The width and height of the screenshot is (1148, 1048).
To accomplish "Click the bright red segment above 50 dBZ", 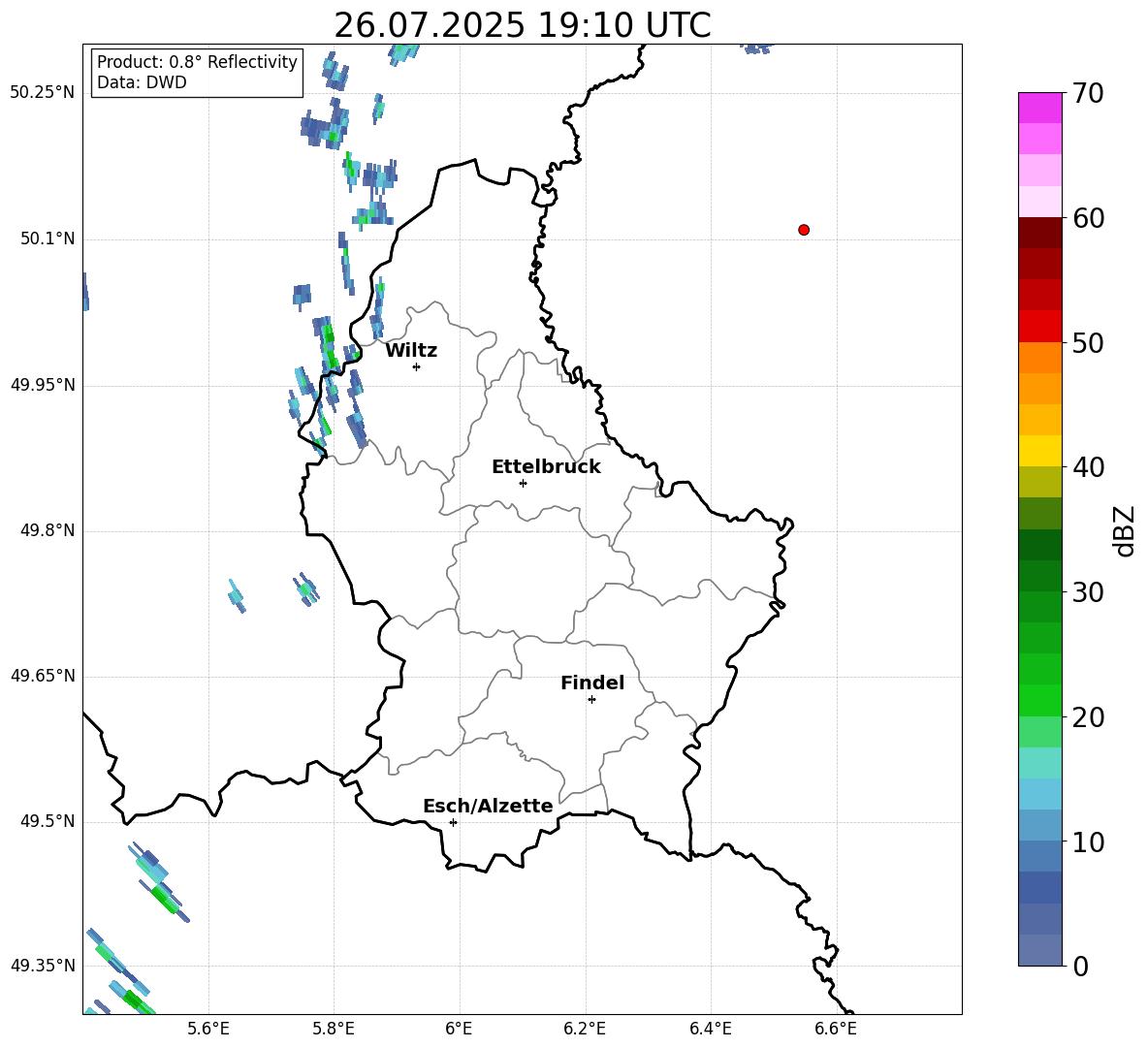I will coord(1039,327).
